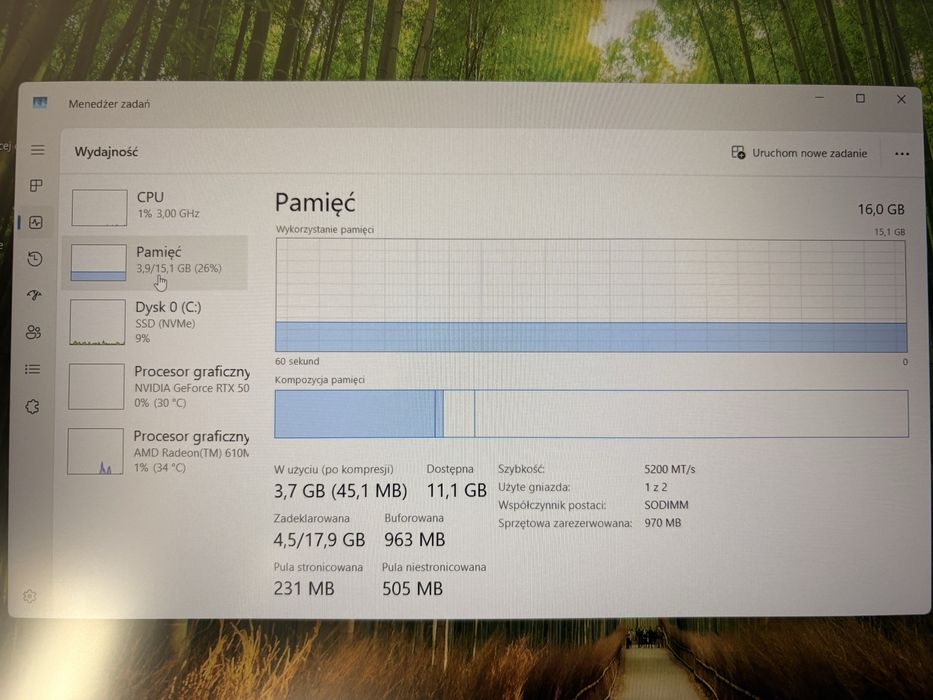Click the Kompozycja pamięci label
Screen dimensions: 933x700
pyautogui.click(x=320, y=380)
